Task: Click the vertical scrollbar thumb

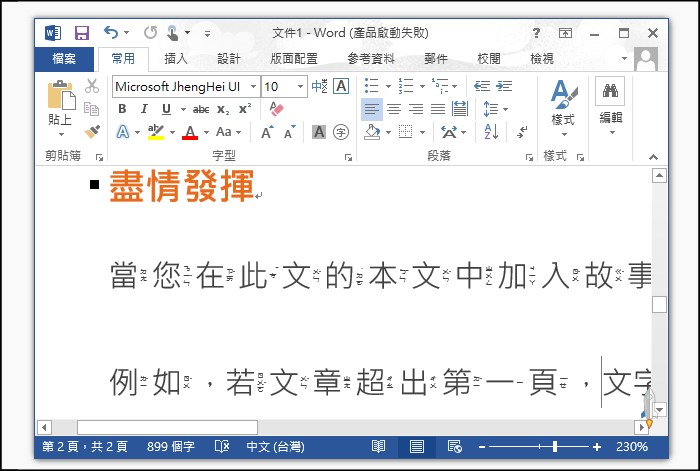Action: point(659,304)
